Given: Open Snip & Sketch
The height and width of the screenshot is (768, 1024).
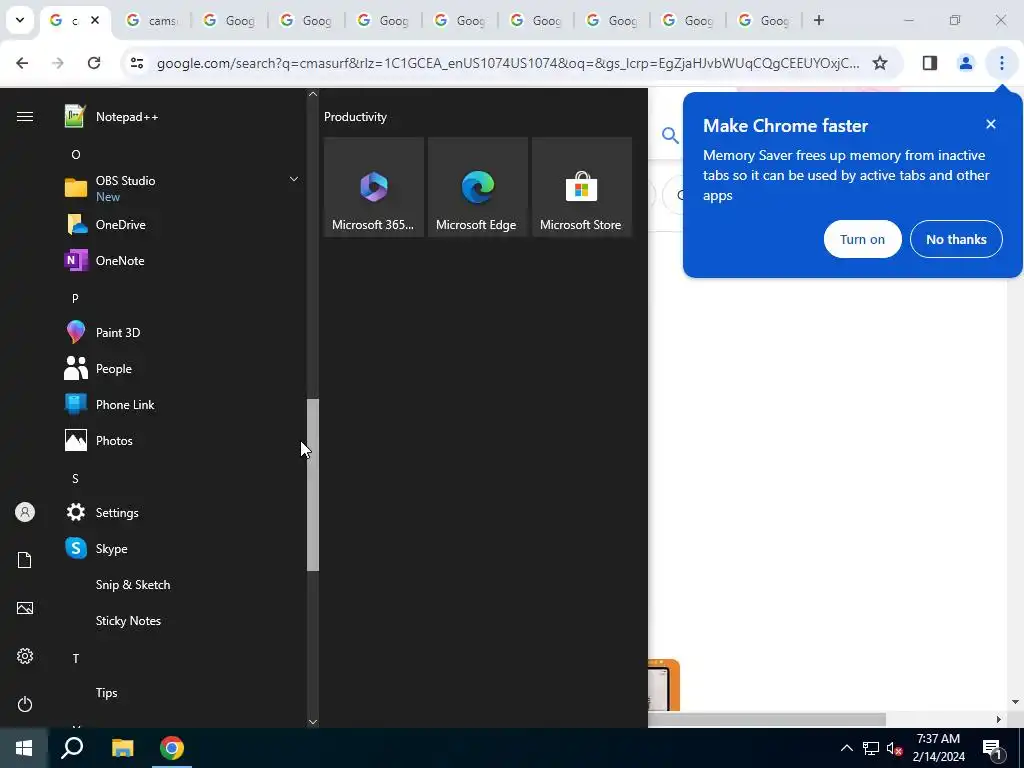Looking at the screenshot, I should (x=183, y=584).
